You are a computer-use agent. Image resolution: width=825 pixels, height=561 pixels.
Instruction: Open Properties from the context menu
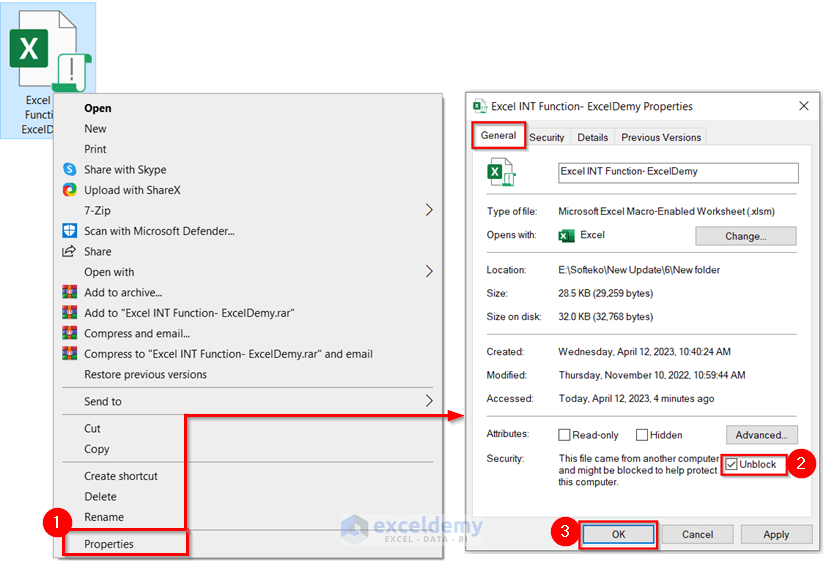click(x=109, y=544)
